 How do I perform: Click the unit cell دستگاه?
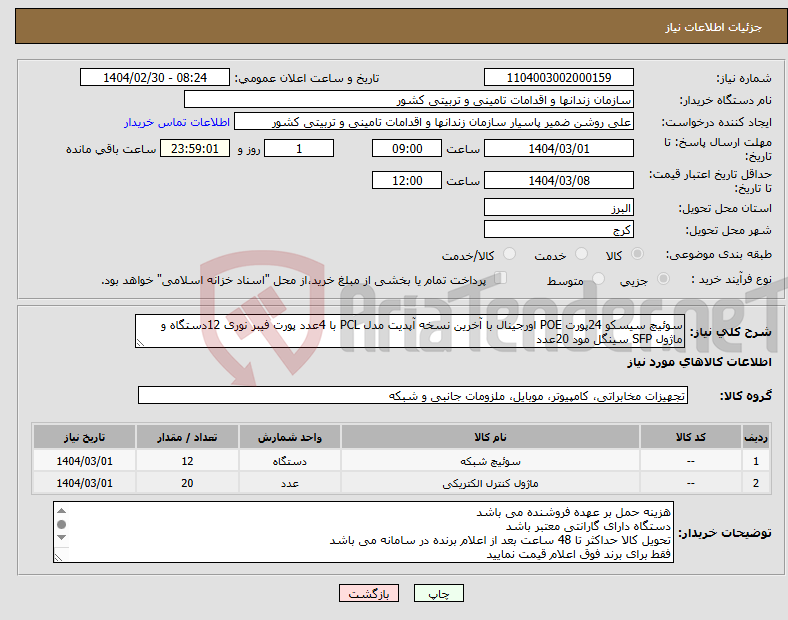(289, 461)
